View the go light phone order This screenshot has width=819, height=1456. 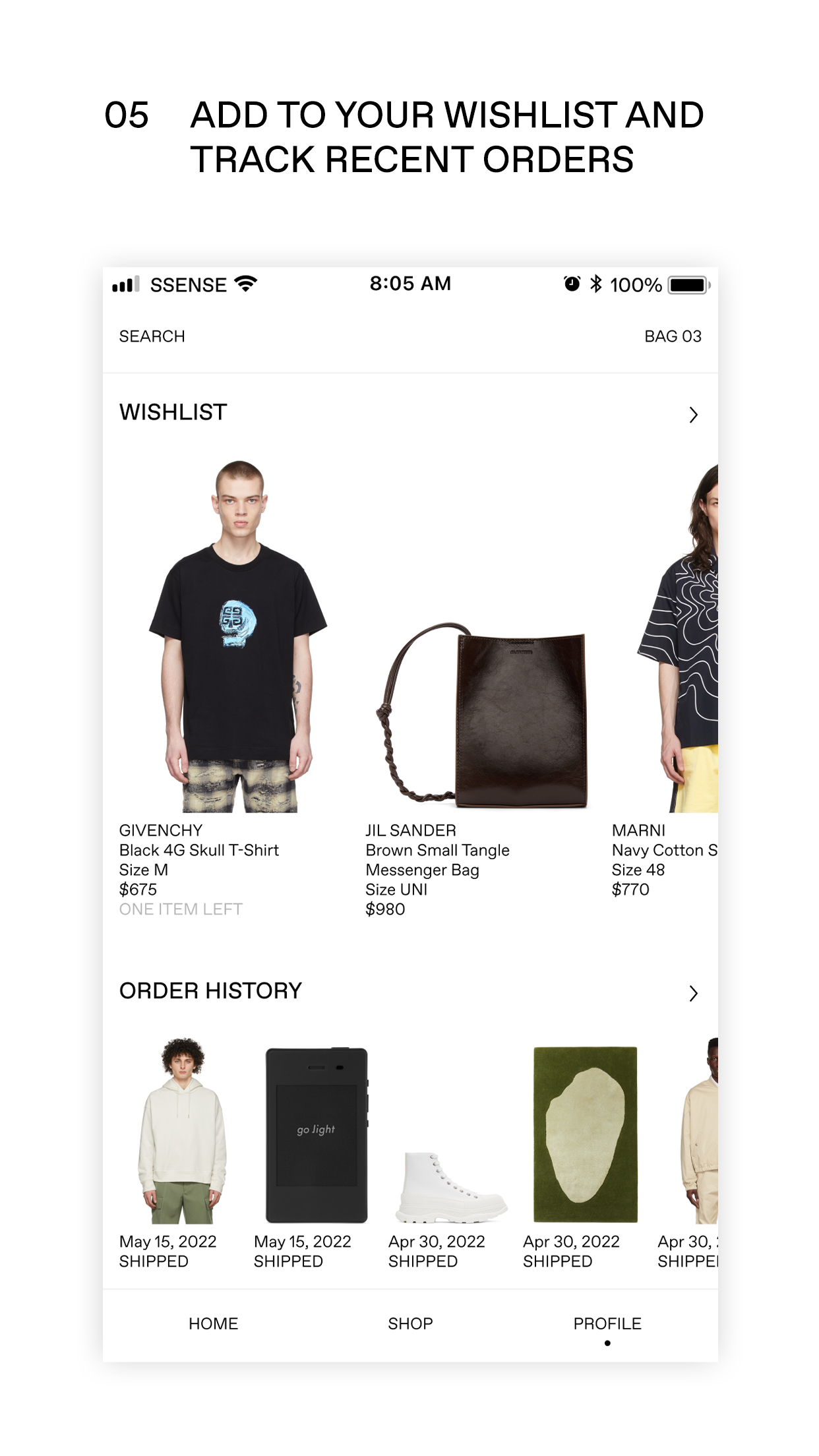pos(317,1134)
